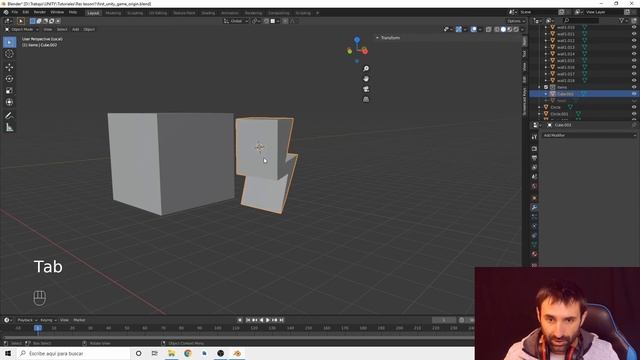Switch to wireframe viewport shading
The image size is (640, 360).
tap(497, 29)
